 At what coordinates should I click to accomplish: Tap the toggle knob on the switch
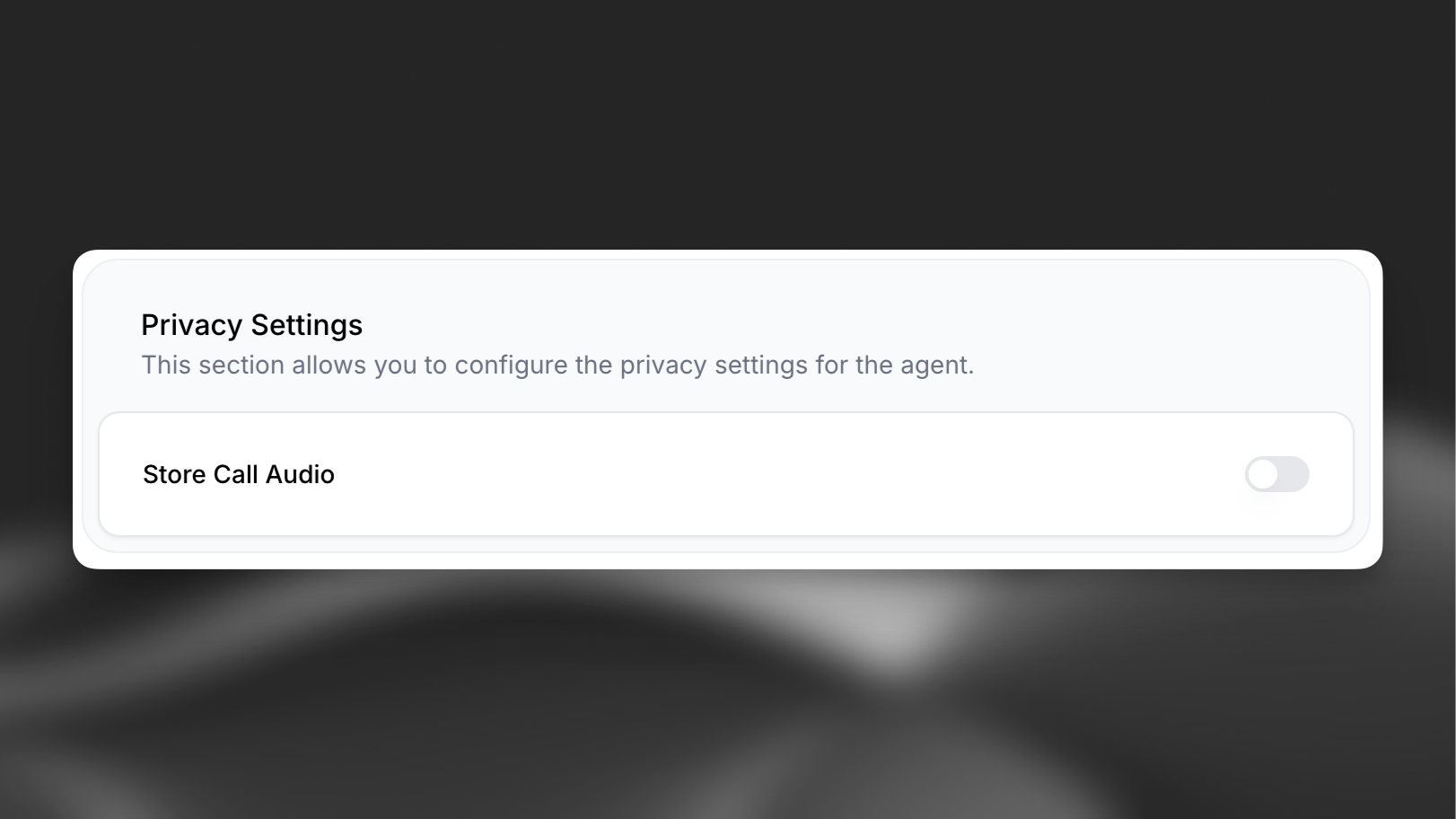tap(1265, 474)
